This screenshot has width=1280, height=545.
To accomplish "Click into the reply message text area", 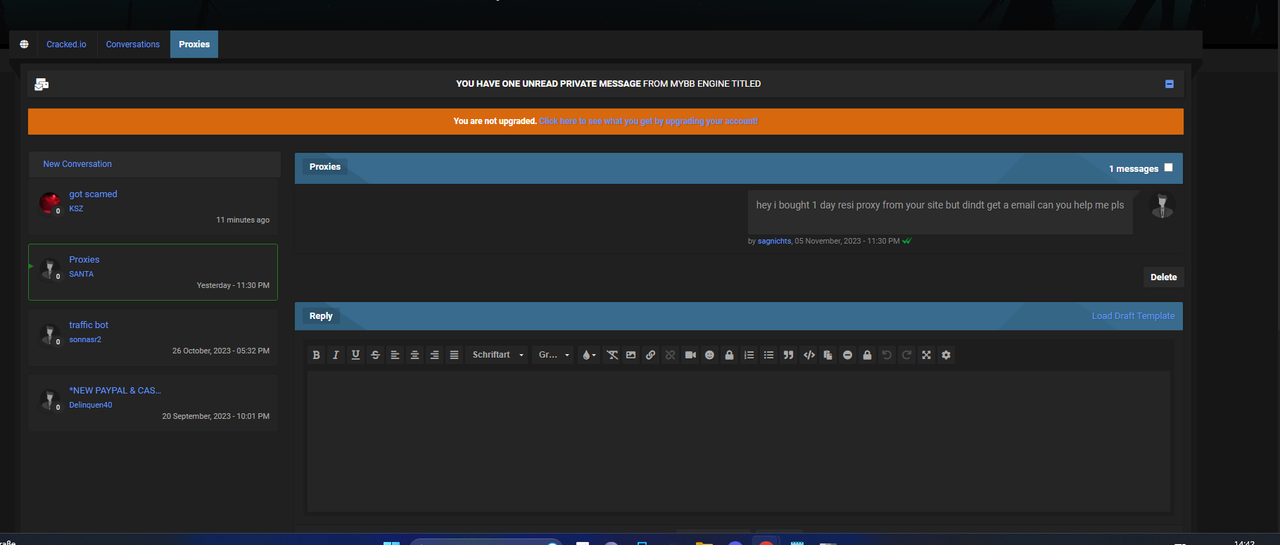I will (x=738, y=442).
